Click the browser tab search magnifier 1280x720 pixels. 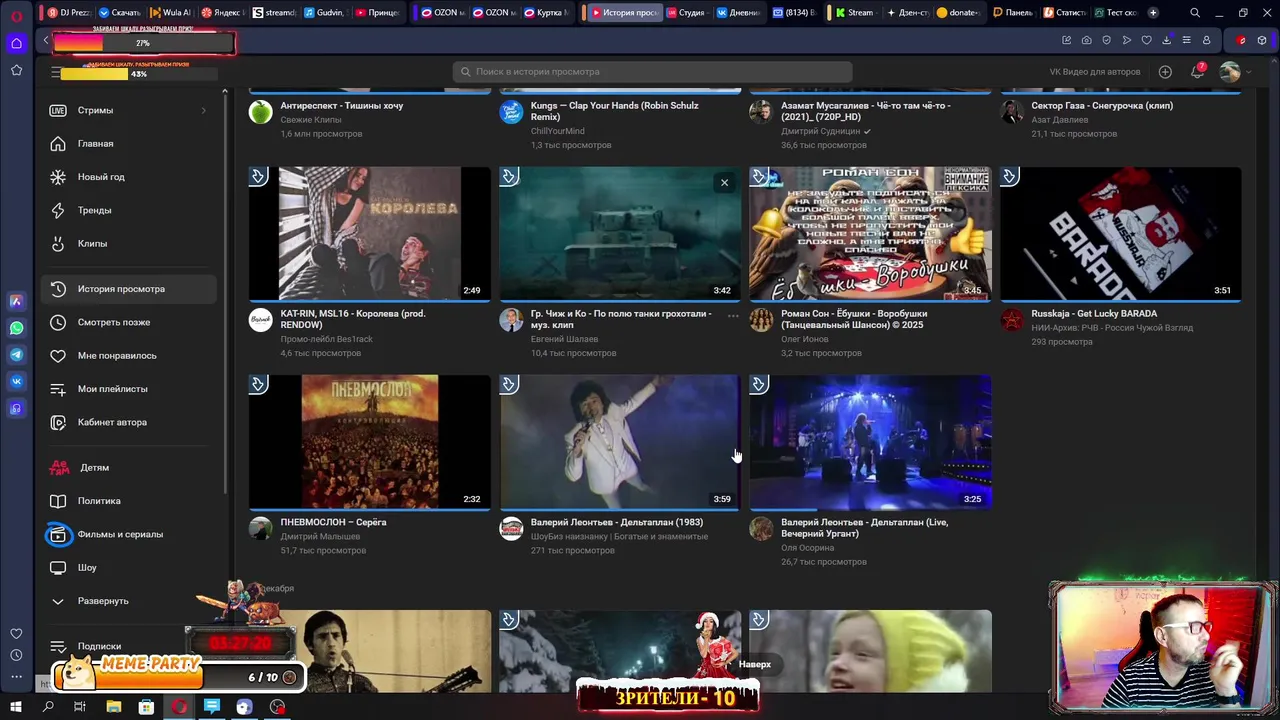point(1195,13)
